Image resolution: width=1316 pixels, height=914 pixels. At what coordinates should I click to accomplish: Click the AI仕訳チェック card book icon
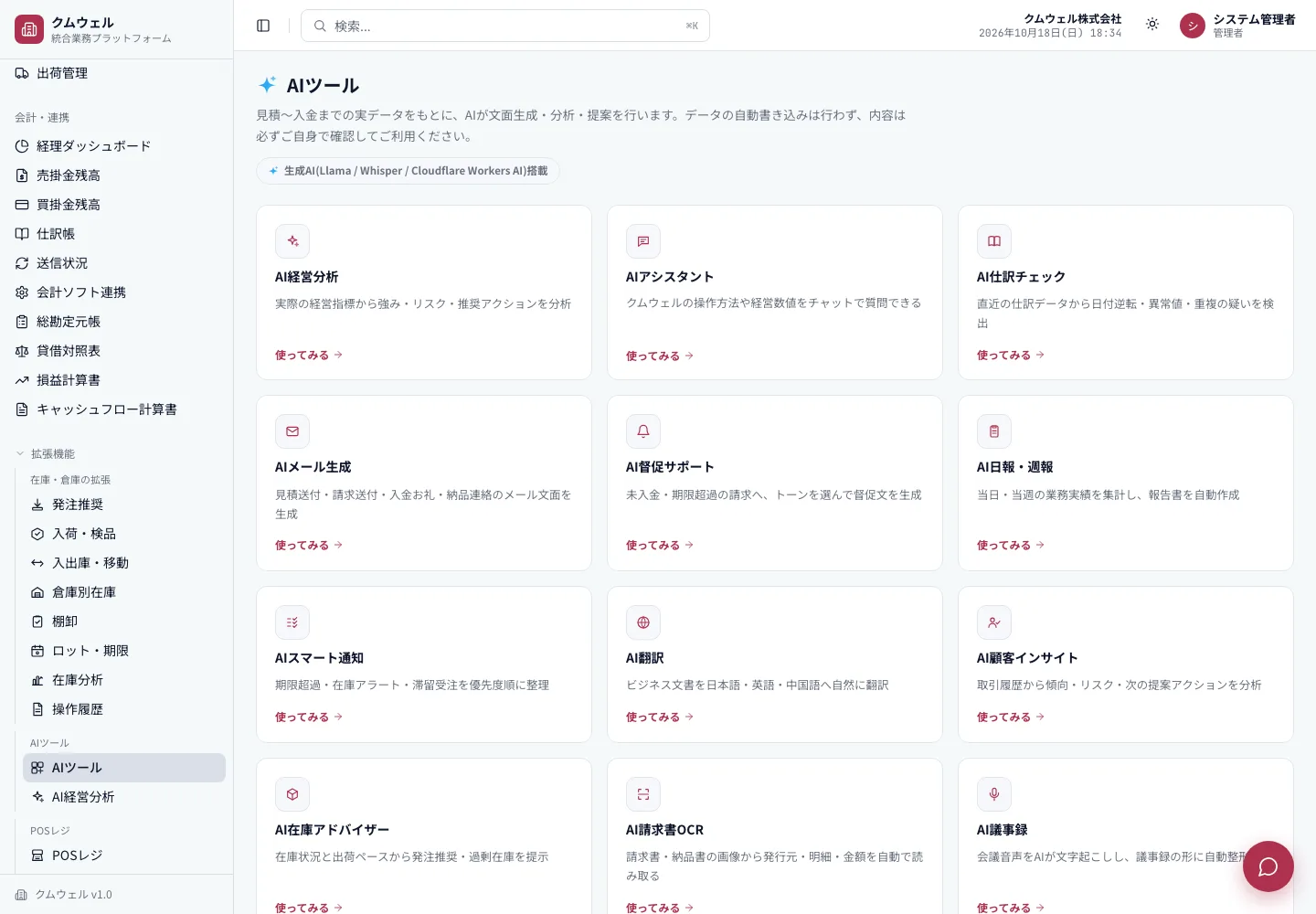[x=994, y=241]
